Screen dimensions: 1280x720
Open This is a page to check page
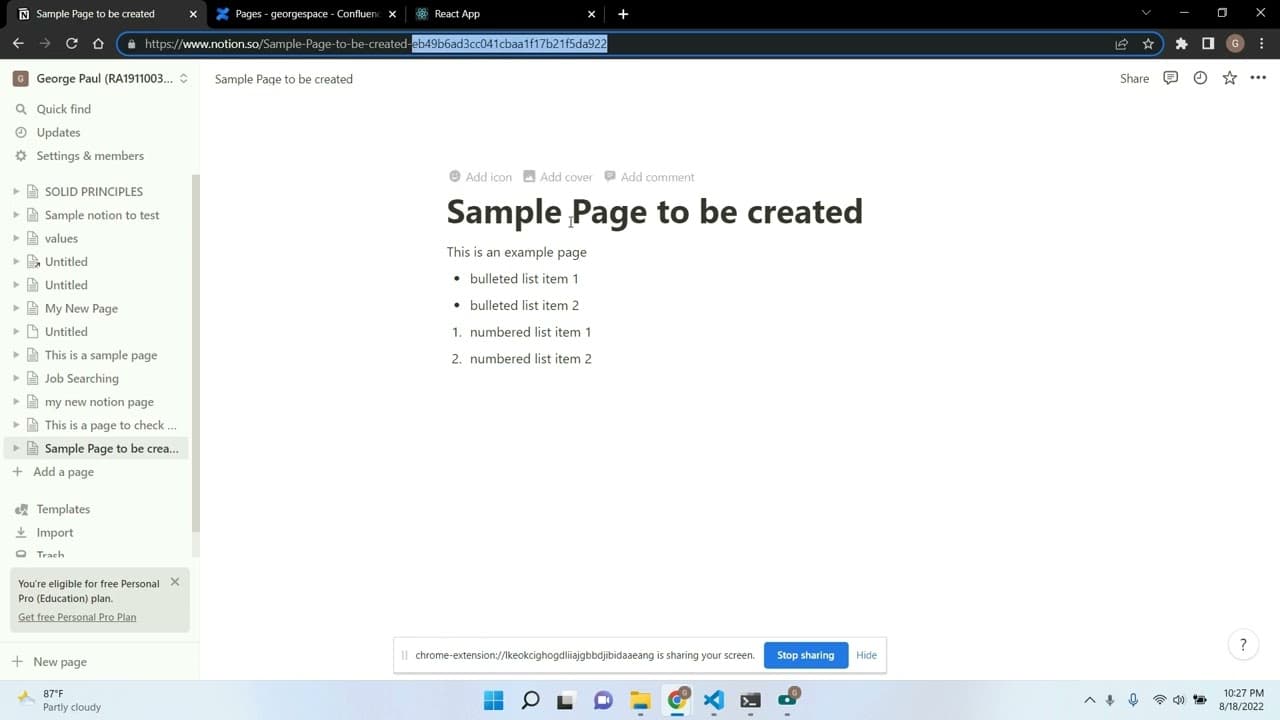[x=111, y=425]
